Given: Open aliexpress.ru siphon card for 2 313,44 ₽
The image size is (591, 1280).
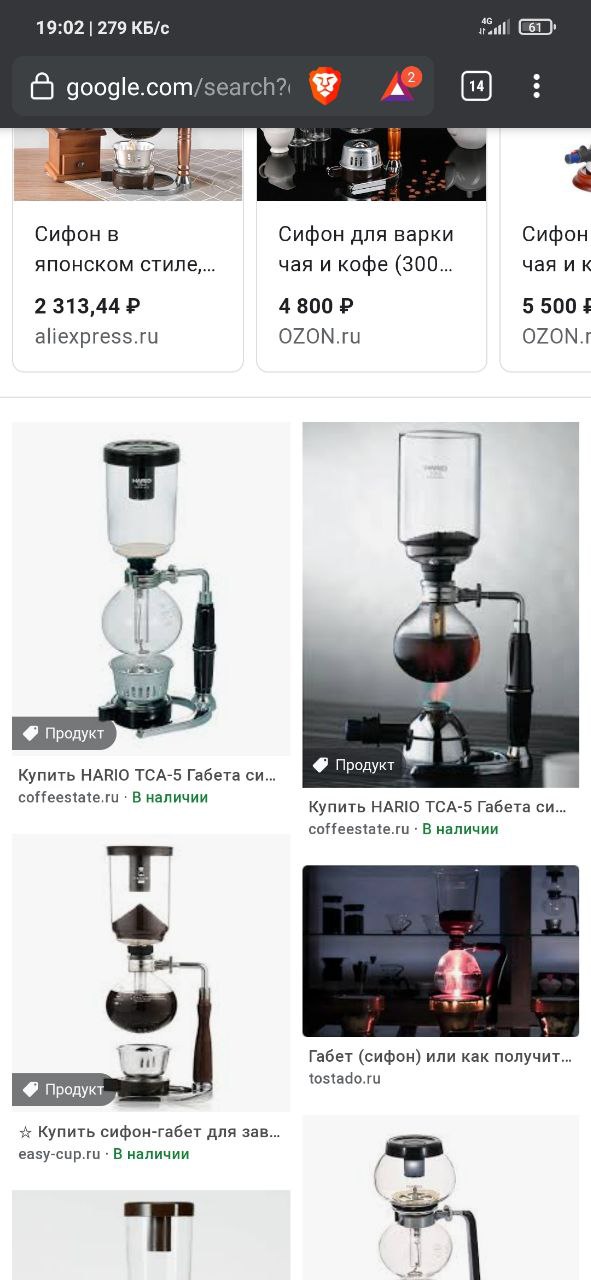Looking at the screenshot, I should tap(128, 250).
